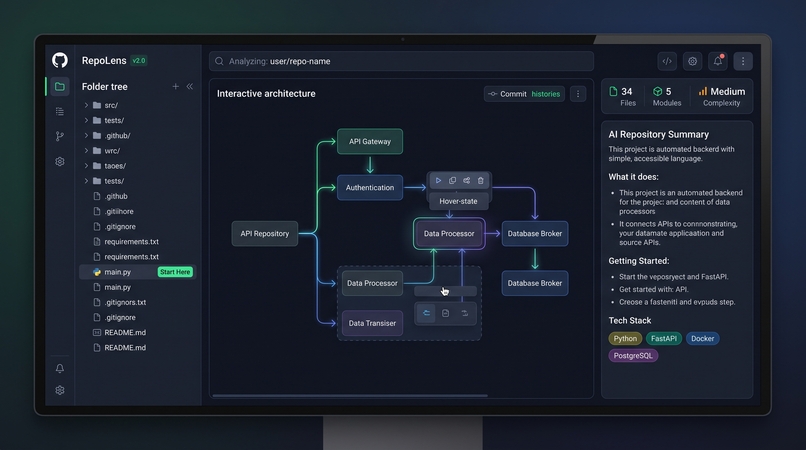Screen dimensions: 806x450
Task: Add item with Folder tree plus icon
Action: click(175, 86)
